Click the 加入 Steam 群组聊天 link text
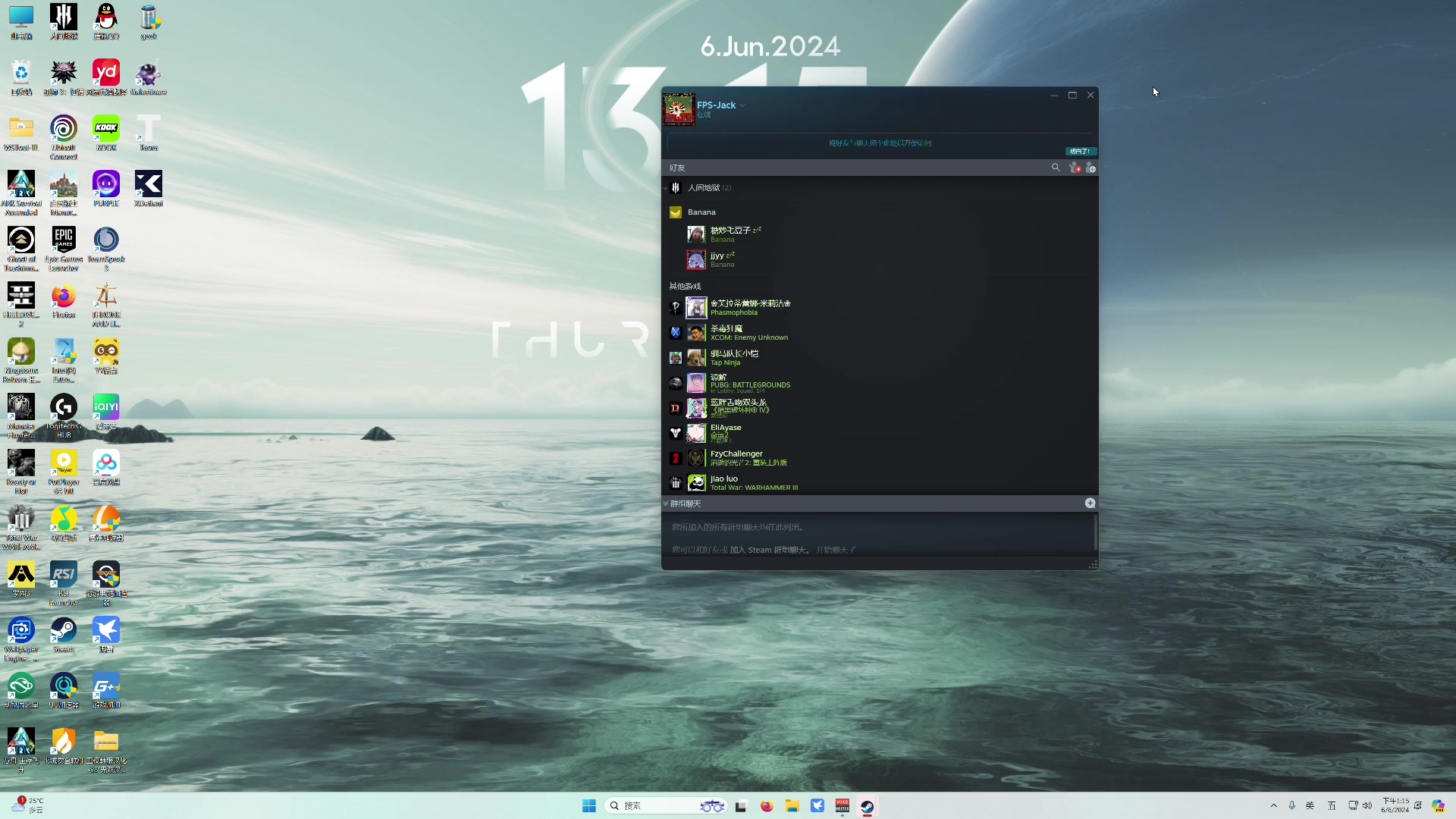Screen dimensions: 1456x819 769,550
